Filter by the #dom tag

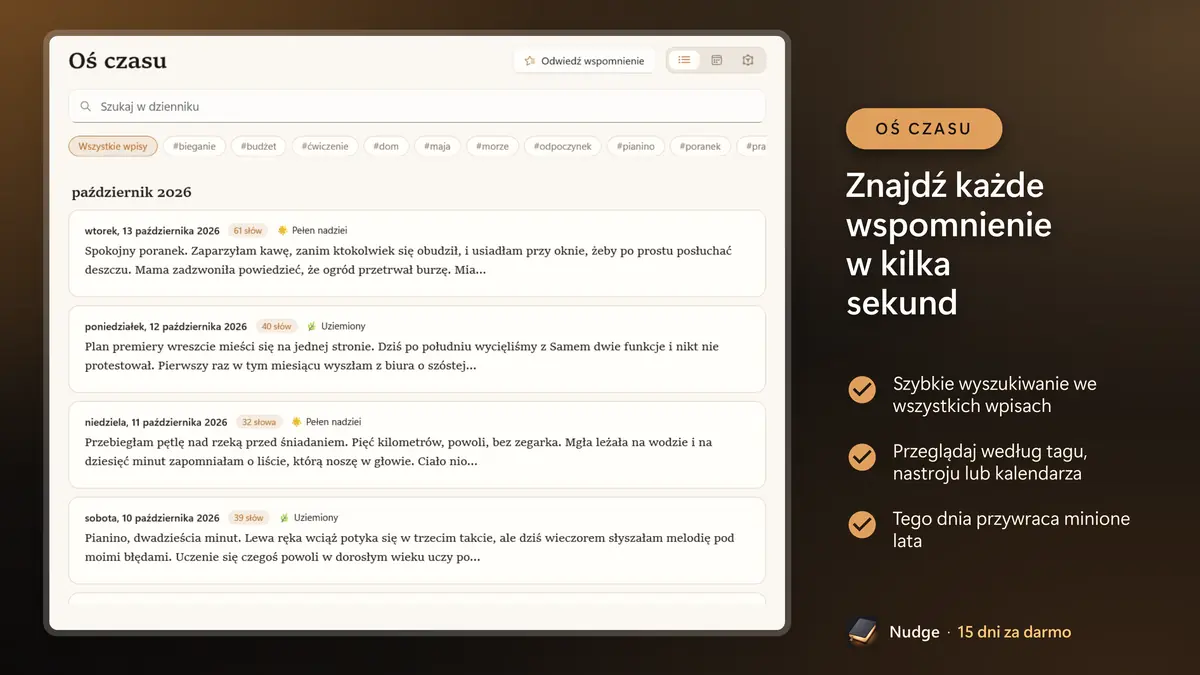point(386,146)
